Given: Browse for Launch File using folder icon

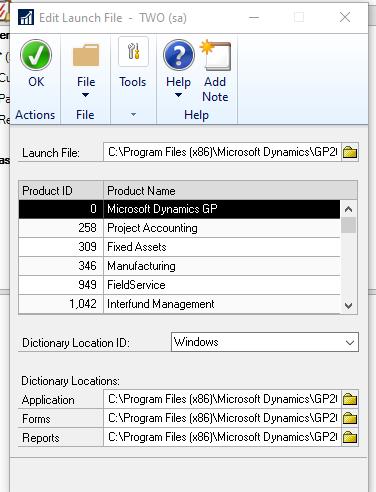Looking at the screenshot, I should point(350,152).
